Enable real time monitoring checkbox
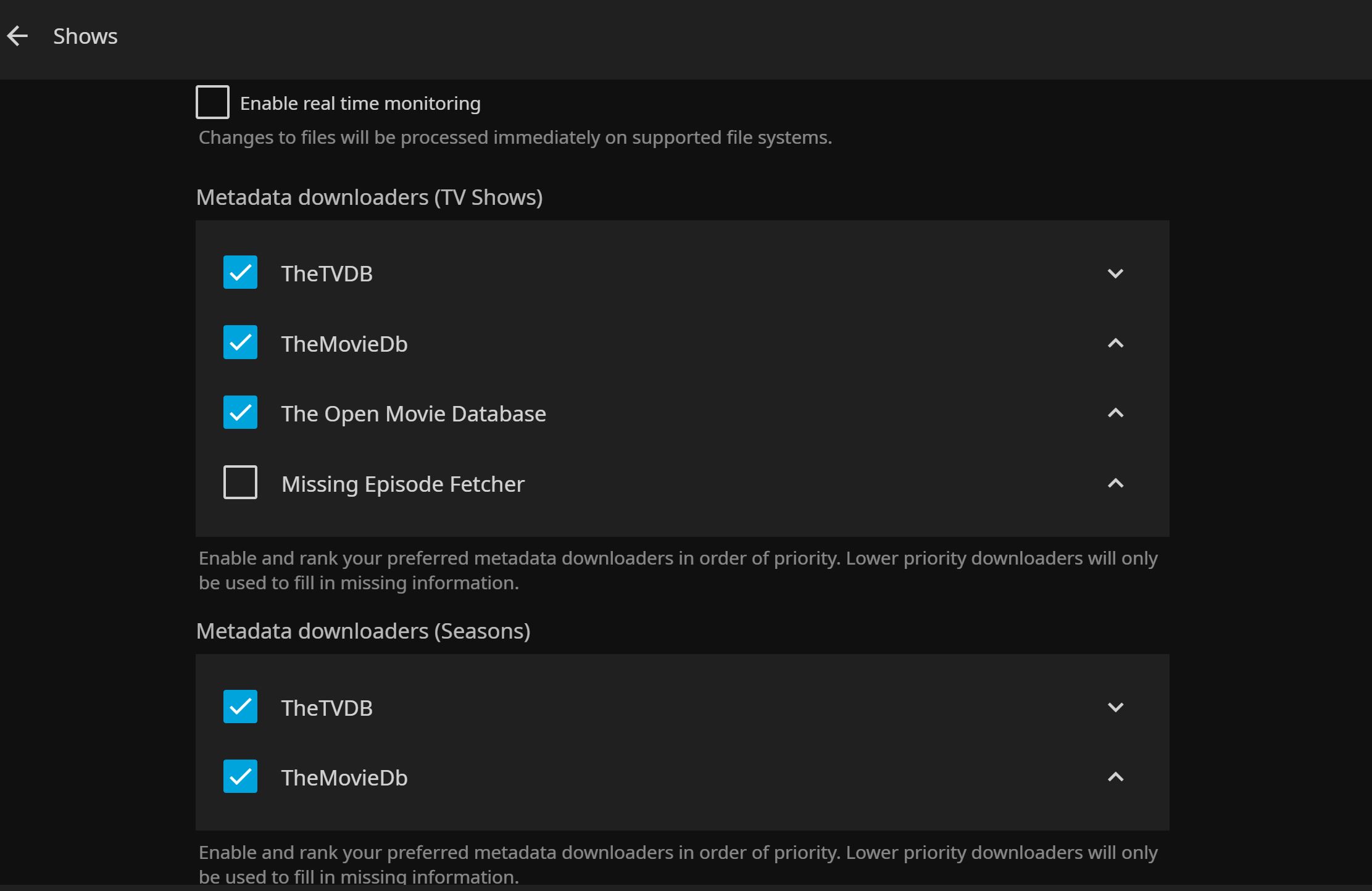Screen dimensions: 1372x891 tap(212, 102)
